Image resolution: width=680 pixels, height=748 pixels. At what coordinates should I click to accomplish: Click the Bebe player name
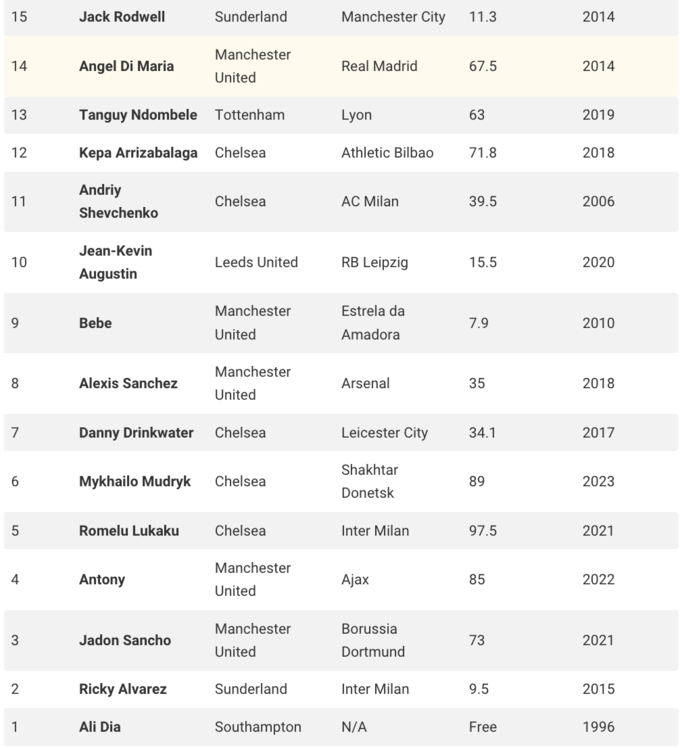pos(95,323)
